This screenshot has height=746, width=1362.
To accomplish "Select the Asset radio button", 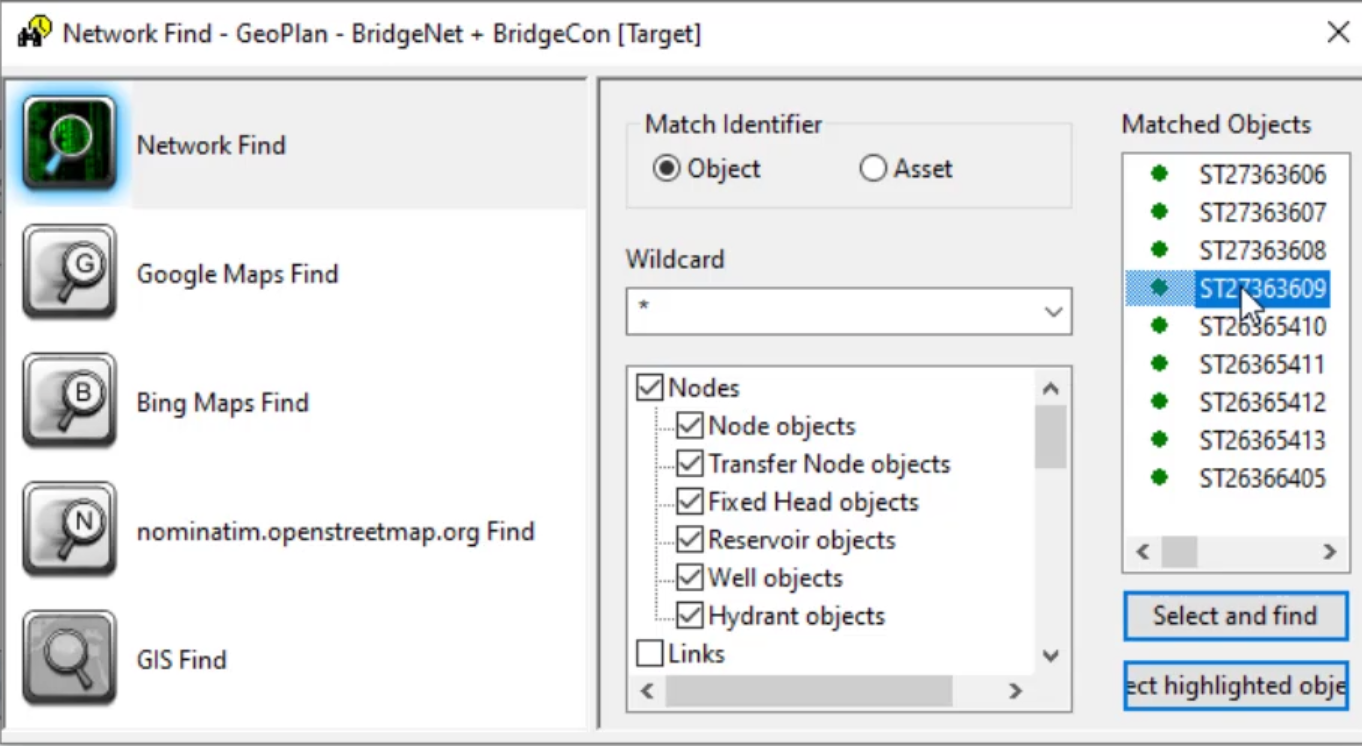I will click(x=873, y=169).
